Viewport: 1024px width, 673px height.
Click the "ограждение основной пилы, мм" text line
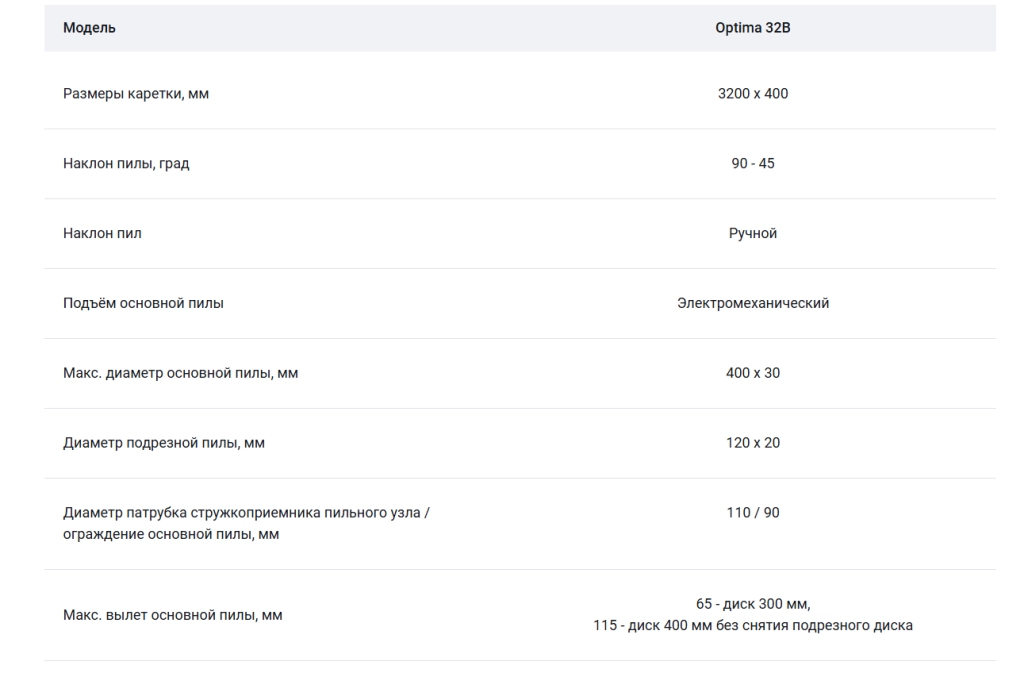pyautogui.click(x=171, y=535)
